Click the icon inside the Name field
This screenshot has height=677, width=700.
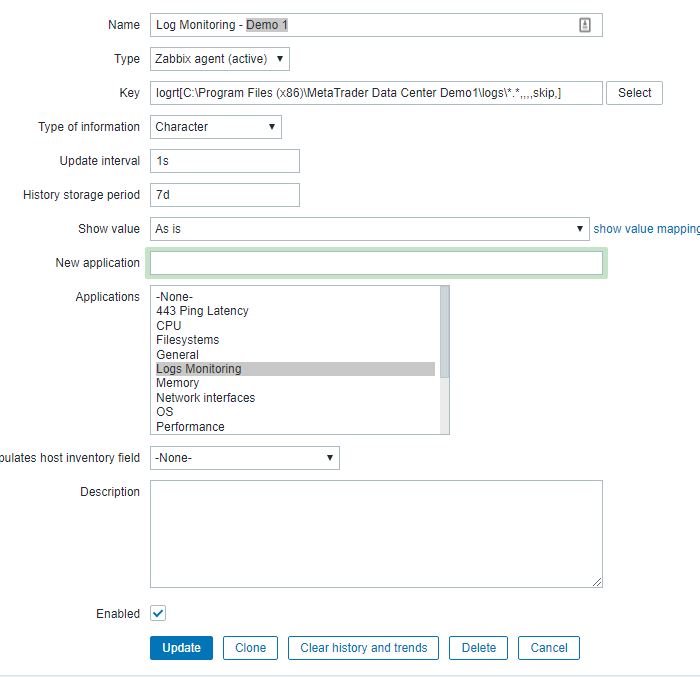585,25
